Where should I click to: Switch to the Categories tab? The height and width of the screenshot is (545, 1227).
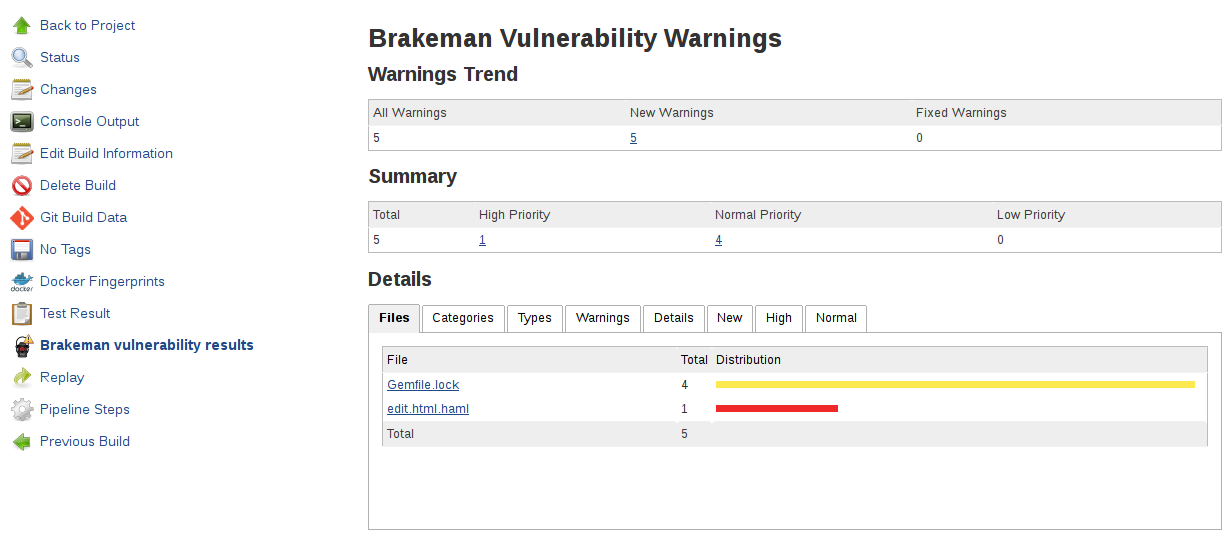click(x=463, y=318)
